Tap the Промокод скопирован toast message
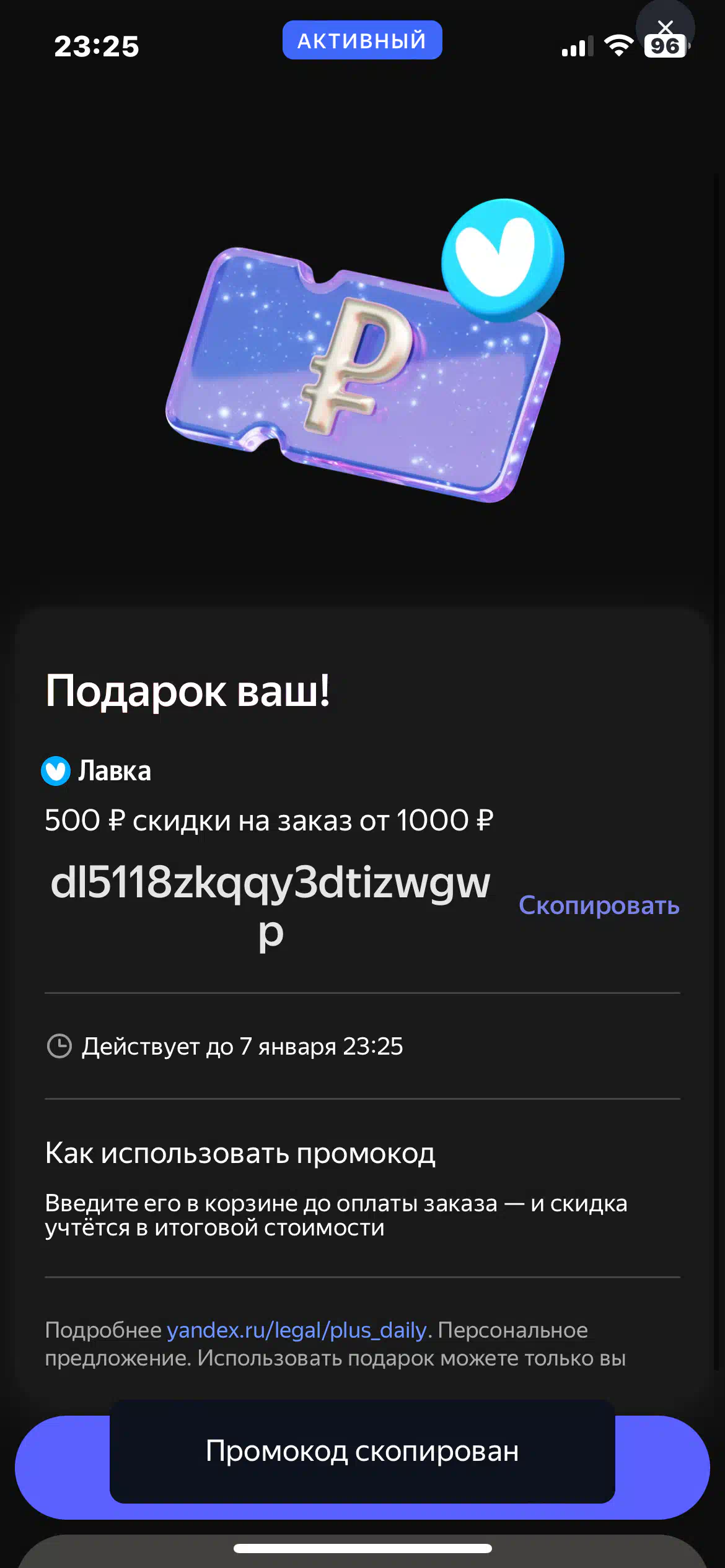This screenshot has height=1568, width=725. pos(362,1451)
